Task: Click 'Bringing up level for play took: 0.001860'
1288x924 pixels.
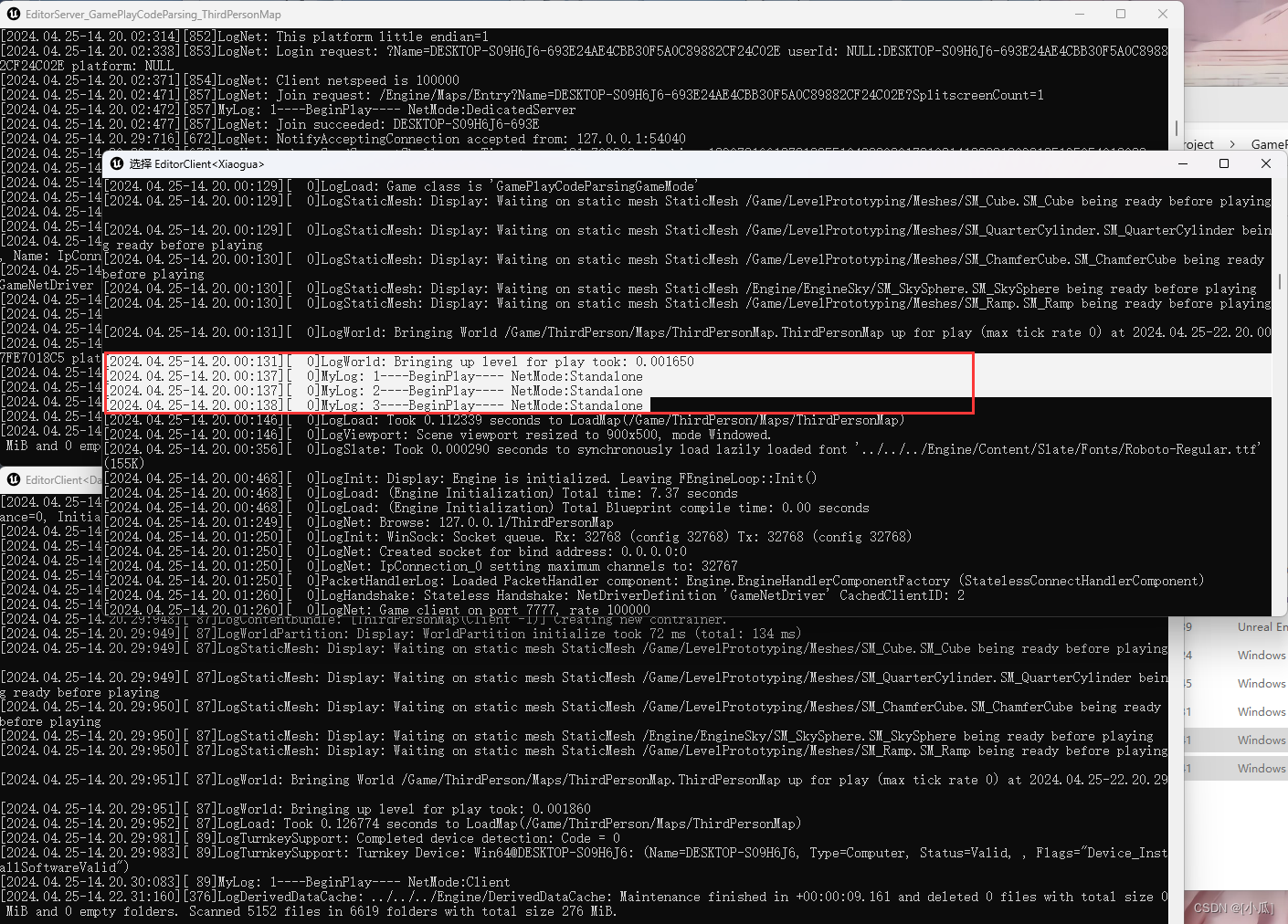Action: (296, 809)
